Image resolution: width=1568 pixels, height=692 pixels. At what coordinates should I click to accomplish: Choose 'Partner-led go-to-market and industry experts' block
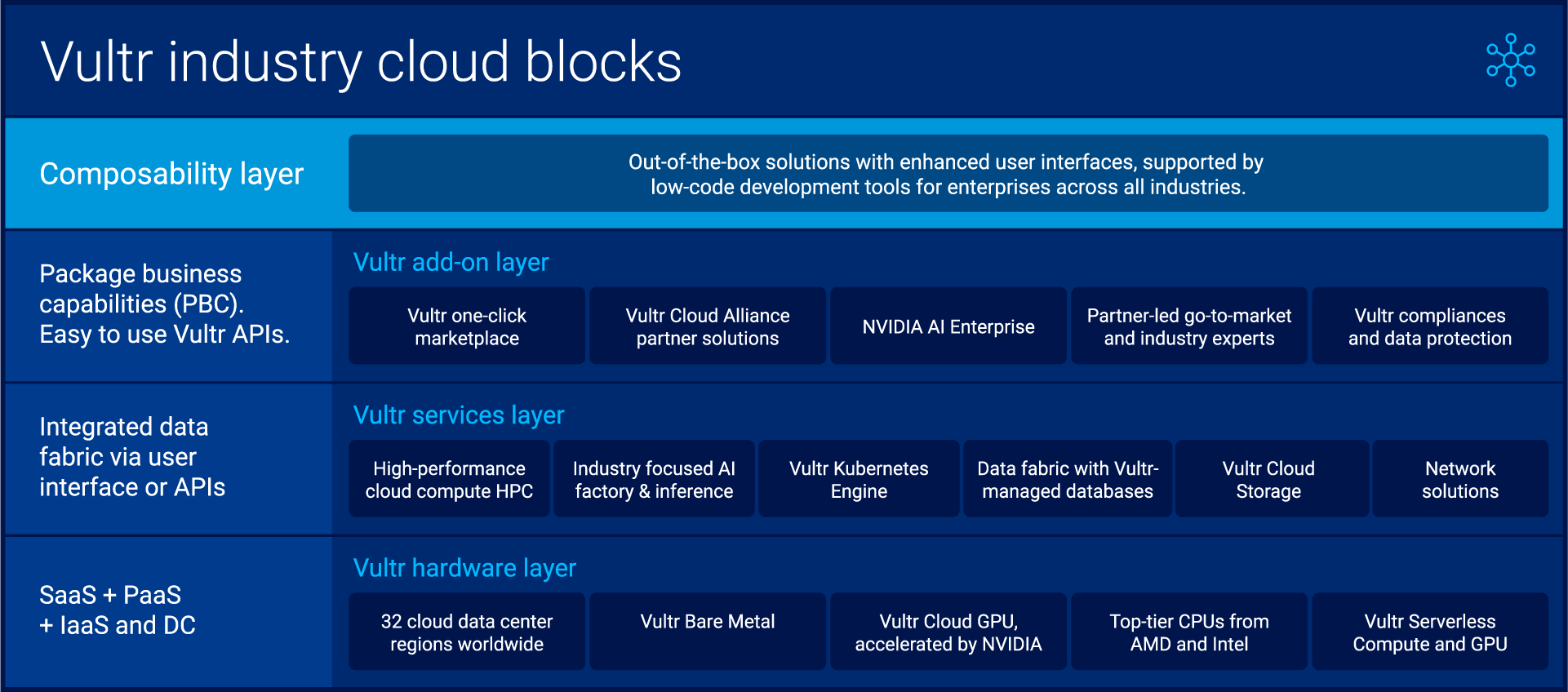click(x=1189, y=326)
